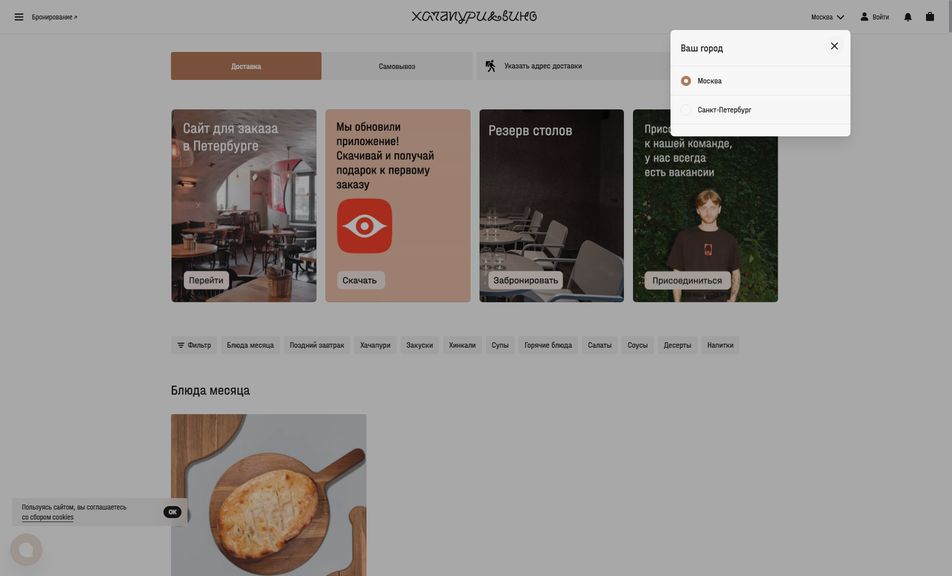Select the Хачапури category
The width and height of the screenshot is (952, 576).
click(375, 345)
